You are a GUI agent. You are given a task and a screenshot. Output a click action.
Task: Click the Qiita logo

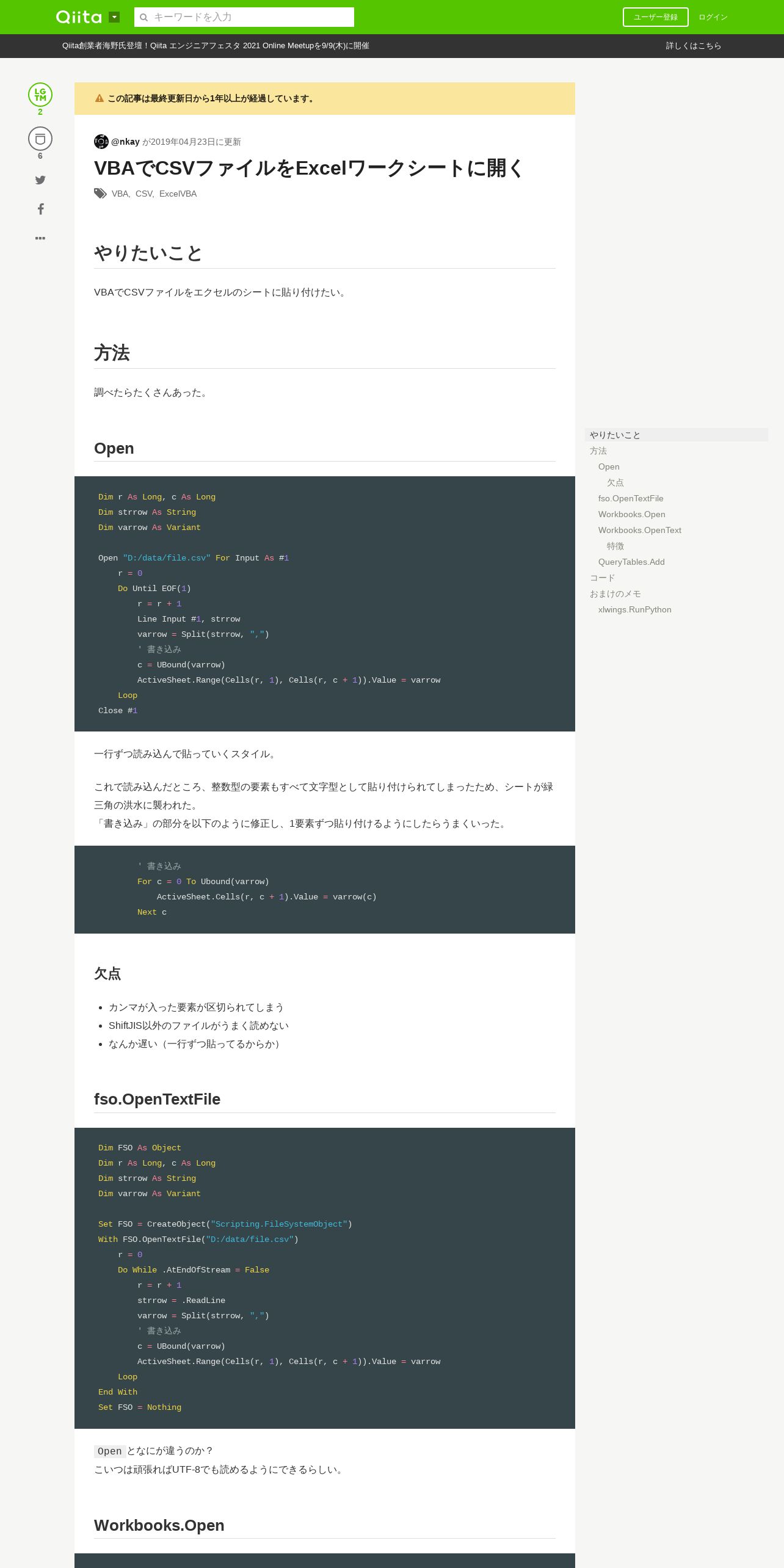pyautogui.click(x=79, y=17)
